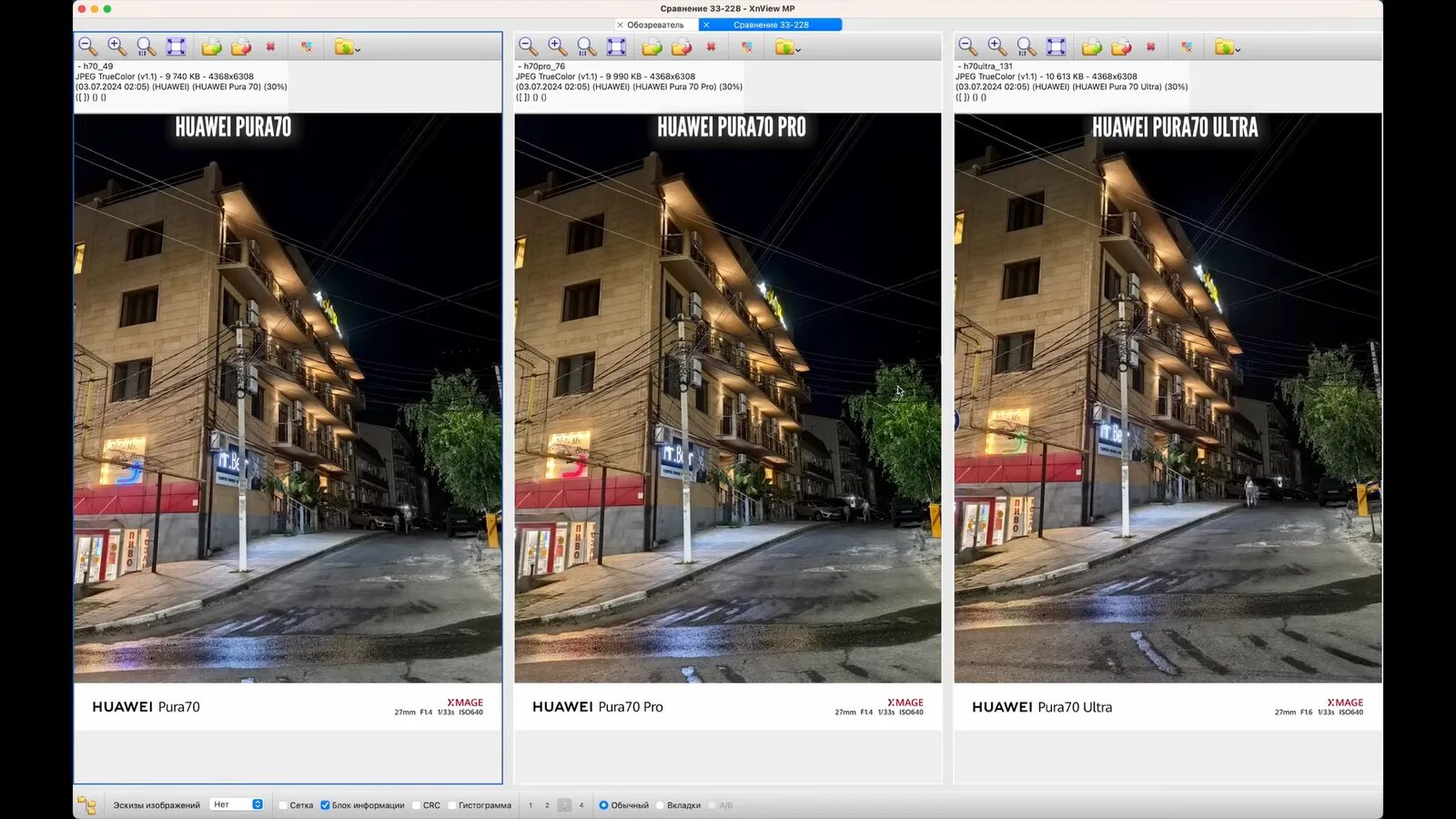Select the Вкладки radio button
Viewport: 1456px width, 819px height.
click(660, 805)
